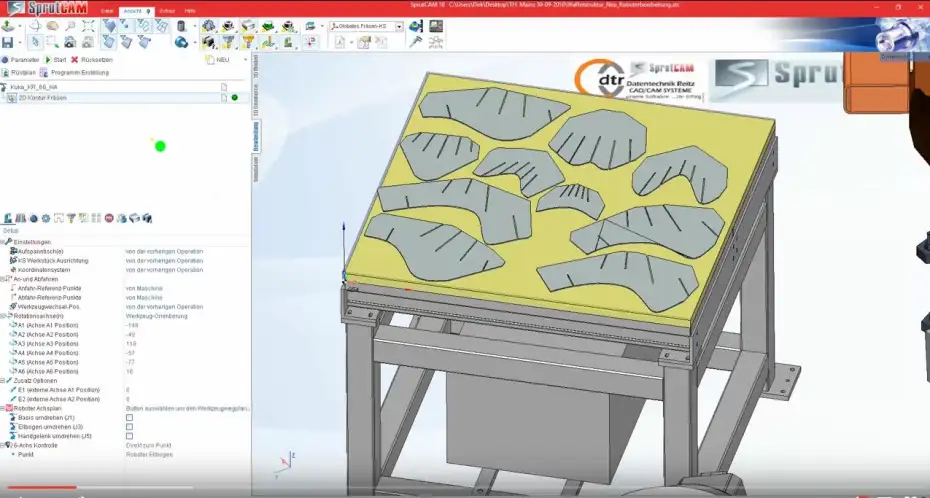
Task: Select the box selection tool
Action: [52, 42]
